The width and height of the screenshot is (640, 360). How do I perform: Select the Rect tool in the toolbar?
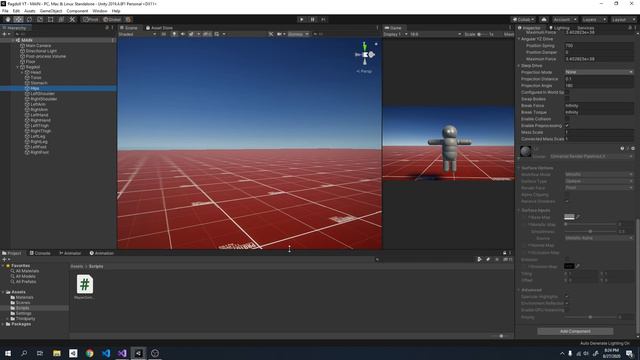click(51, 19)
